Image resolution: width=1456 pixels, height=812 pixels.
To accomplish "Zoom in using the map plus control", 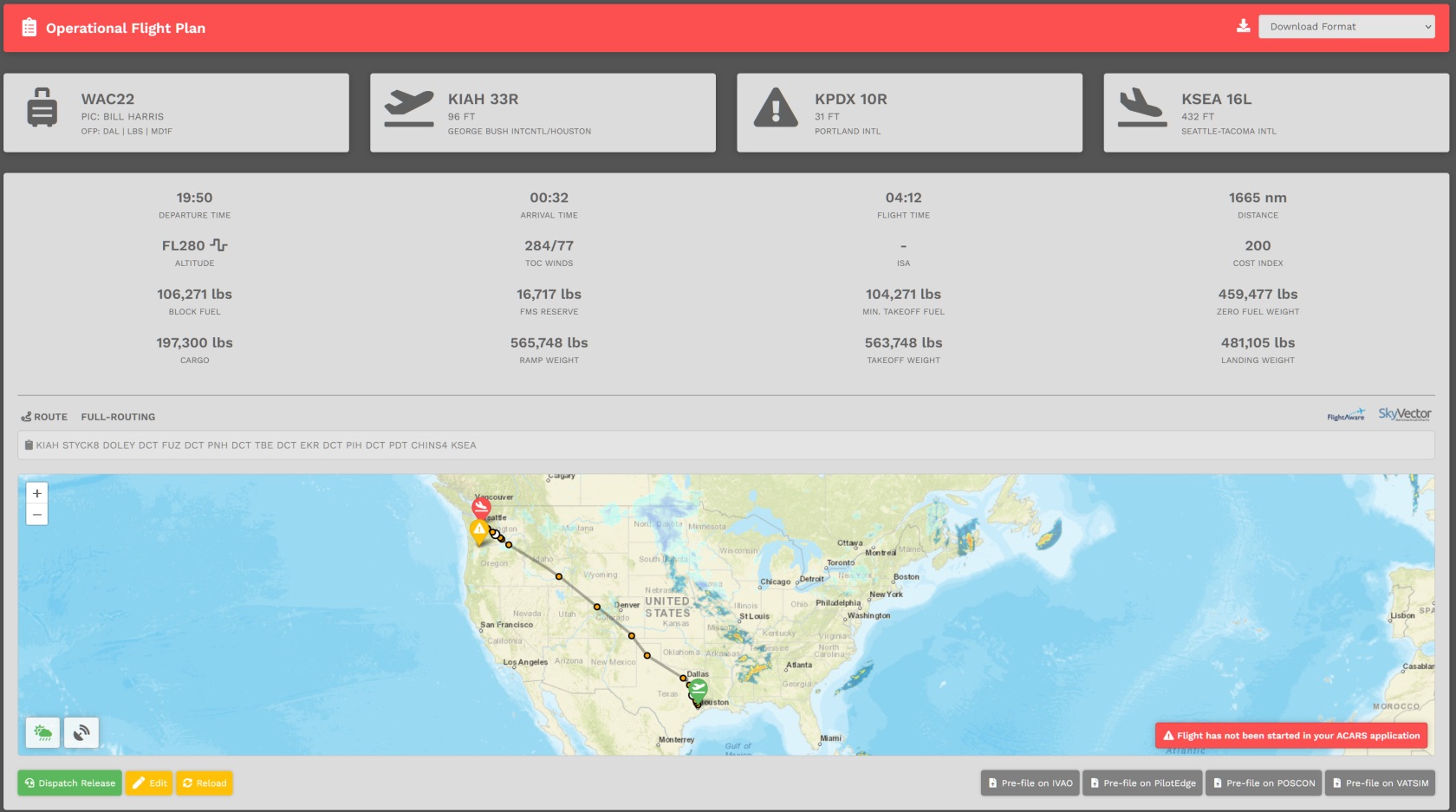I will point(36,493).
